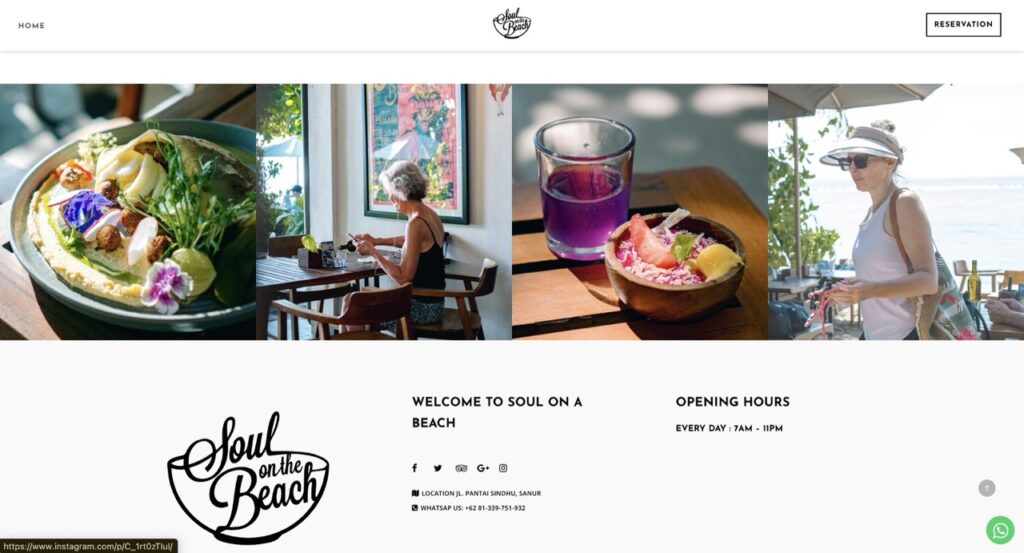Open the Google Plus icon
This screenshot has height=553, width=1024.
[483, 468]
